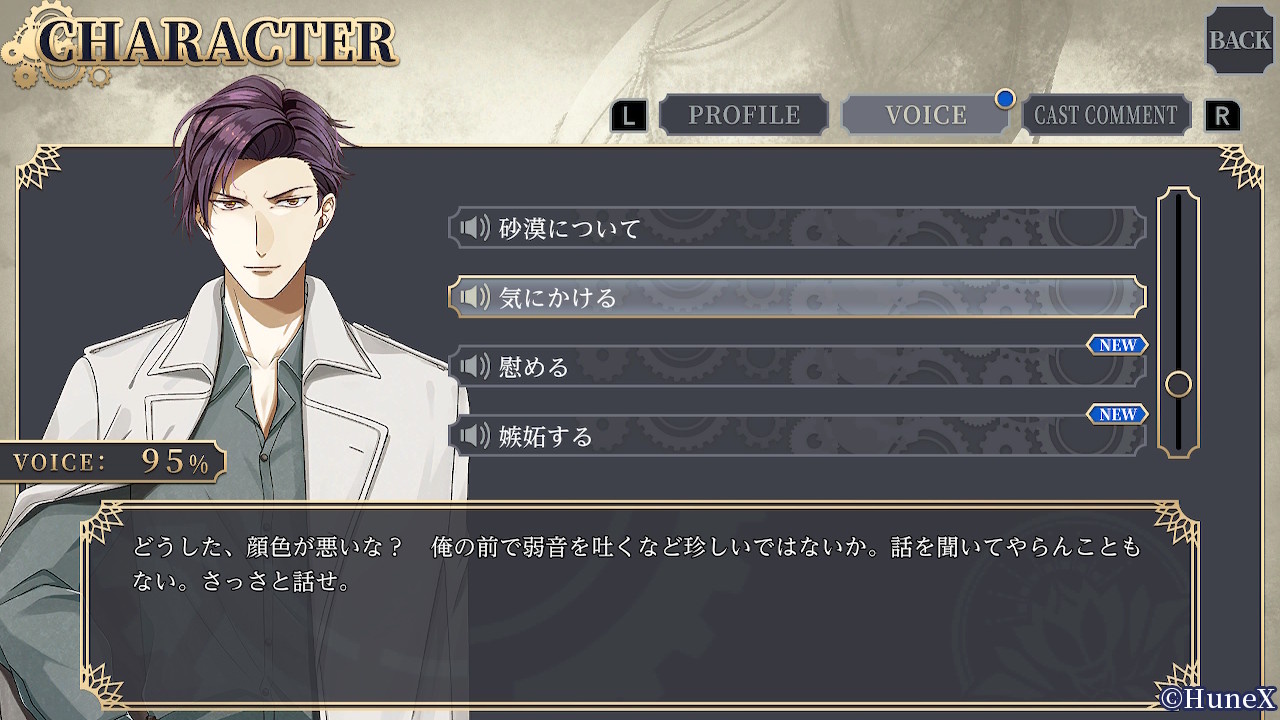Click the L shoulder button icon

(x=629, y=116)
